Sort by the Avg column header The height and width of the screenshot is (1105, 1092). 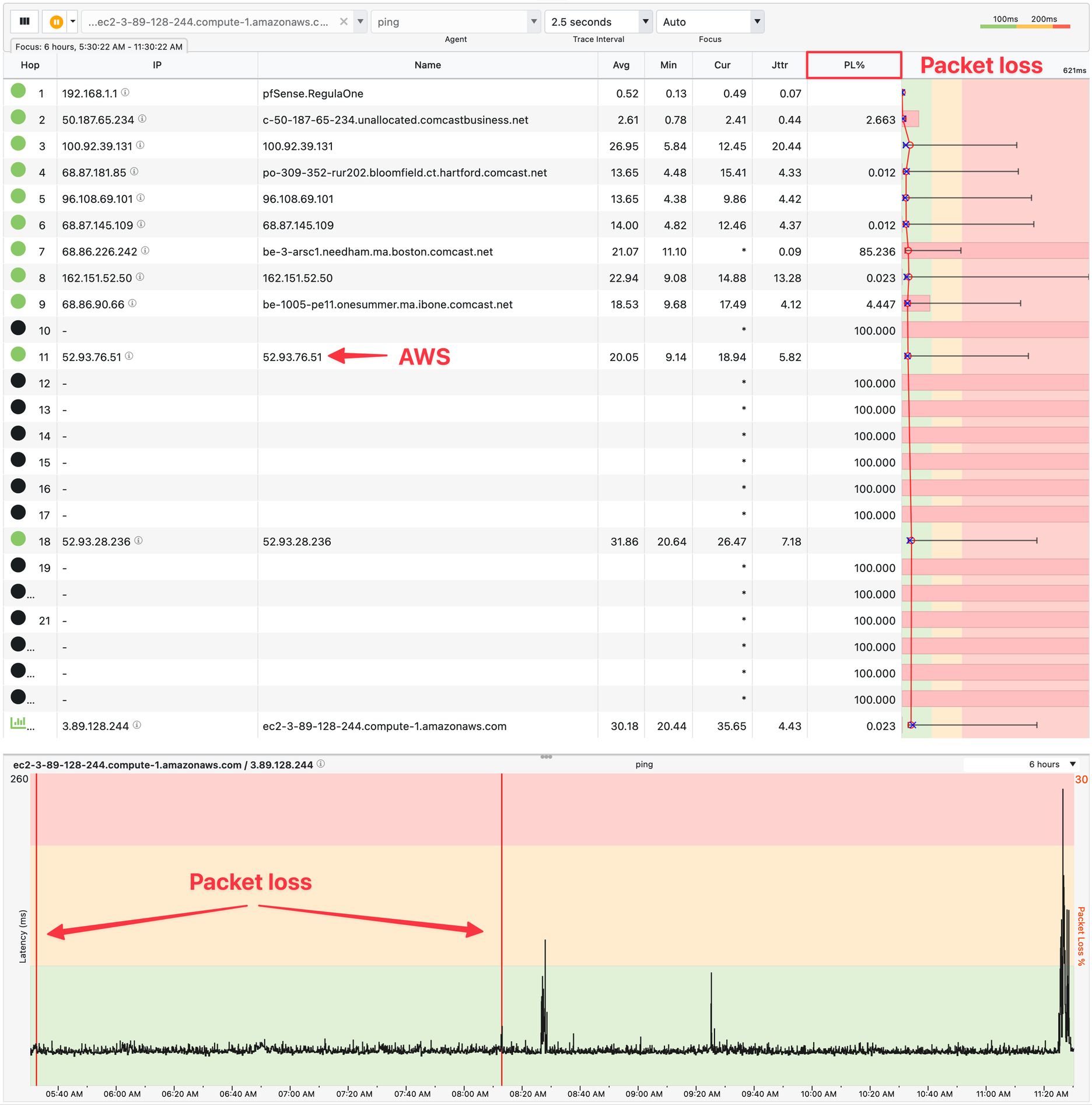point(621,65)
